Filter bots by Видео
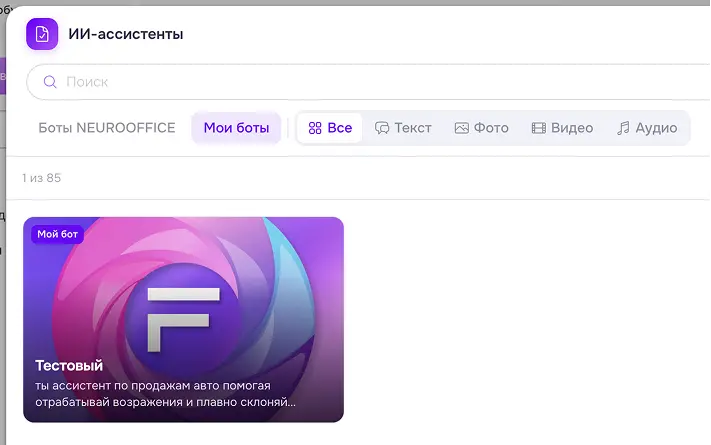 [x=562, y=128]
